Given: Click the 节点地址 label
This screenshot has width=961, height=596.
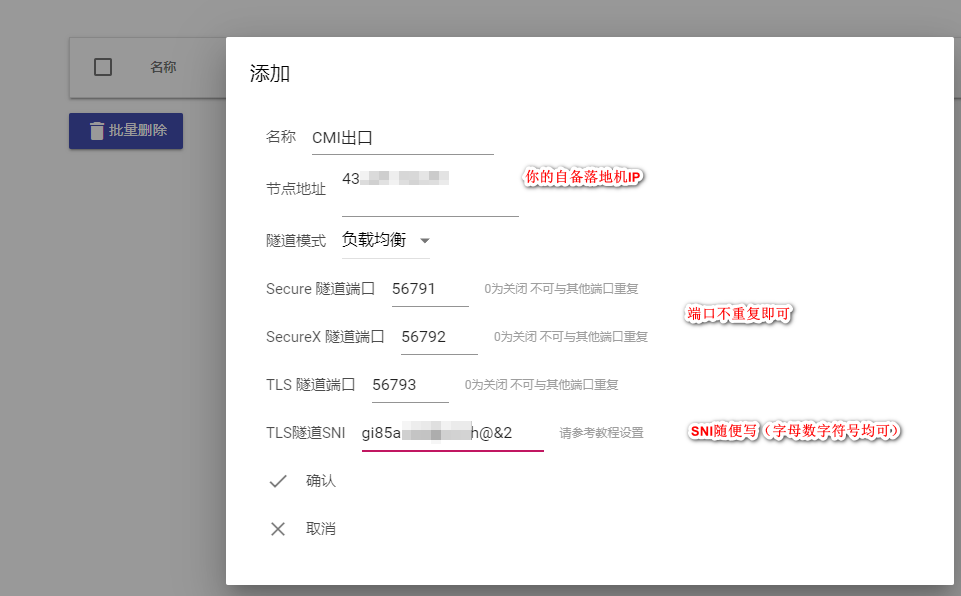Looking at the screenshot, I should click(x=296, y=189).
